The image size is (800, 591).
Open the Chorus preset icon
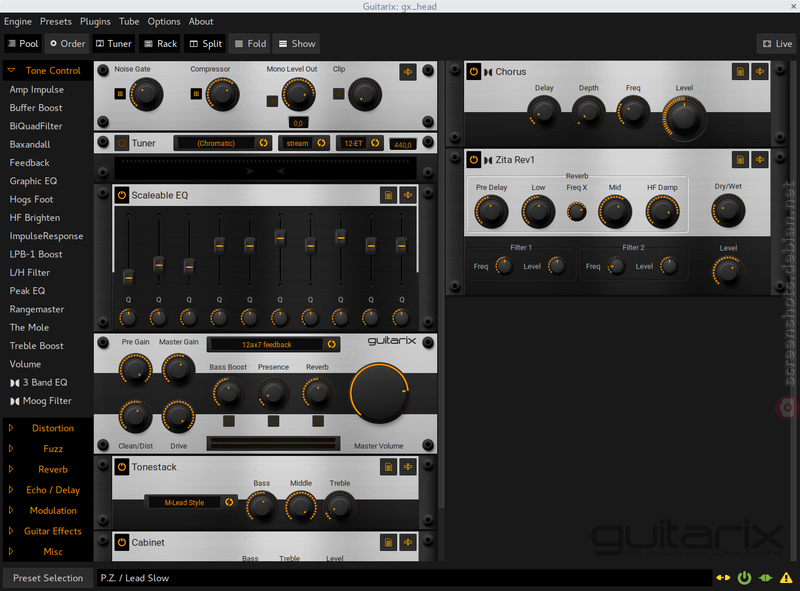tap(740, 71)
